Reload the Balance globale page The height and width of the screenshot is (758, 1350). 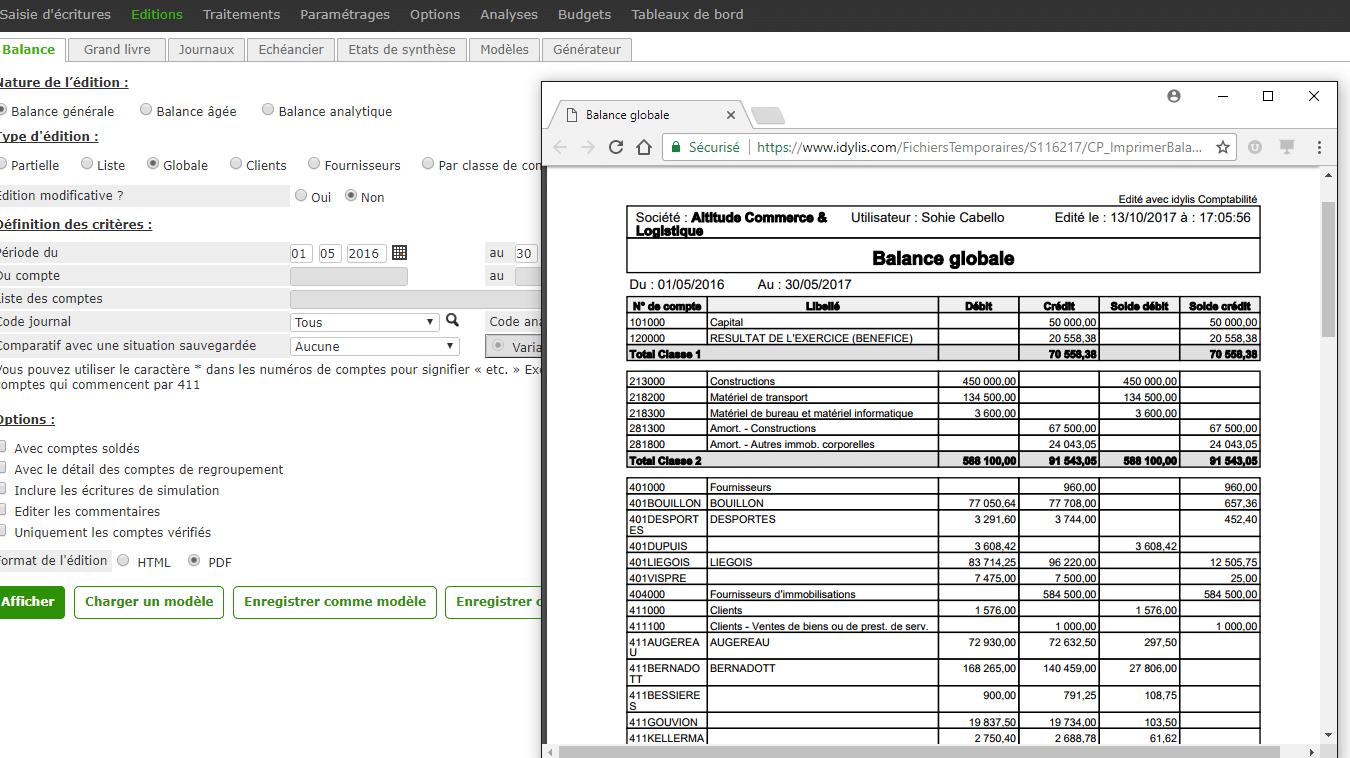click(615, 146)
